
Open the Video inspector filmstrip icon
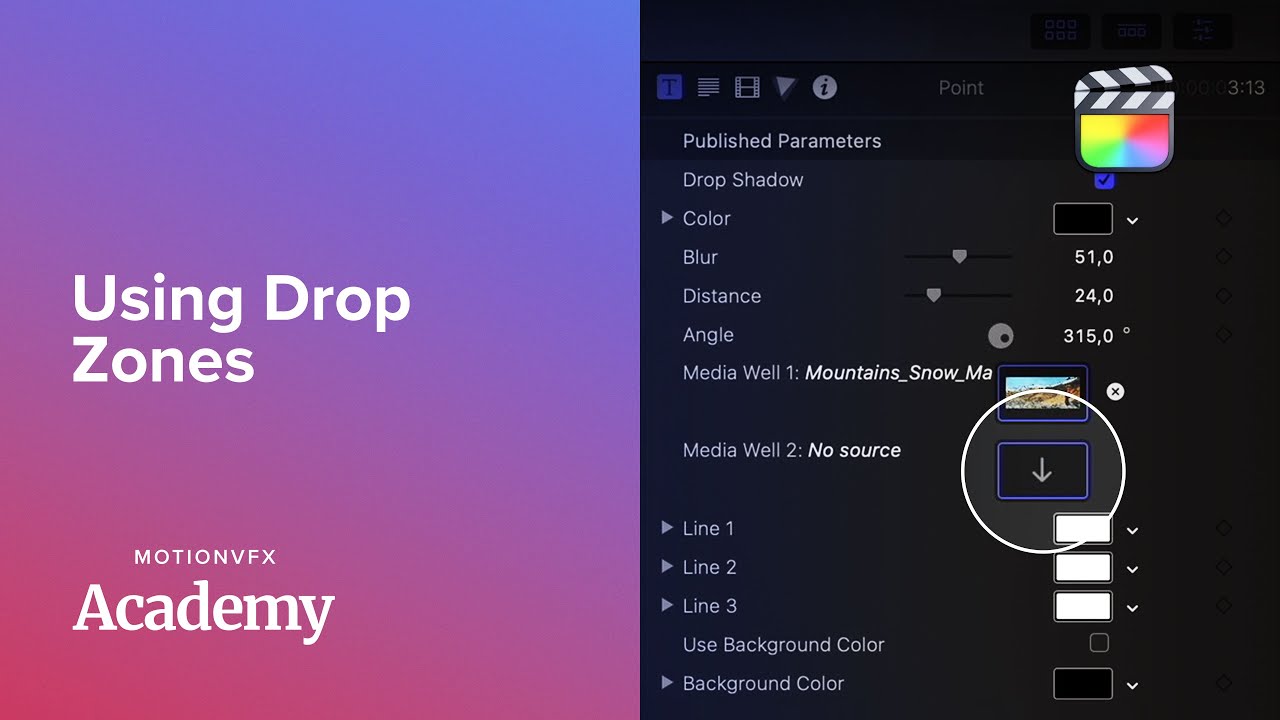coord(747,87)
